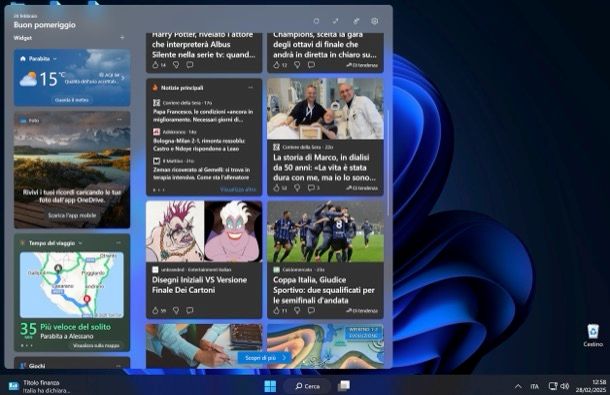
Task: Like the Coppa Italia article
Action: click(x=277, y=311)
